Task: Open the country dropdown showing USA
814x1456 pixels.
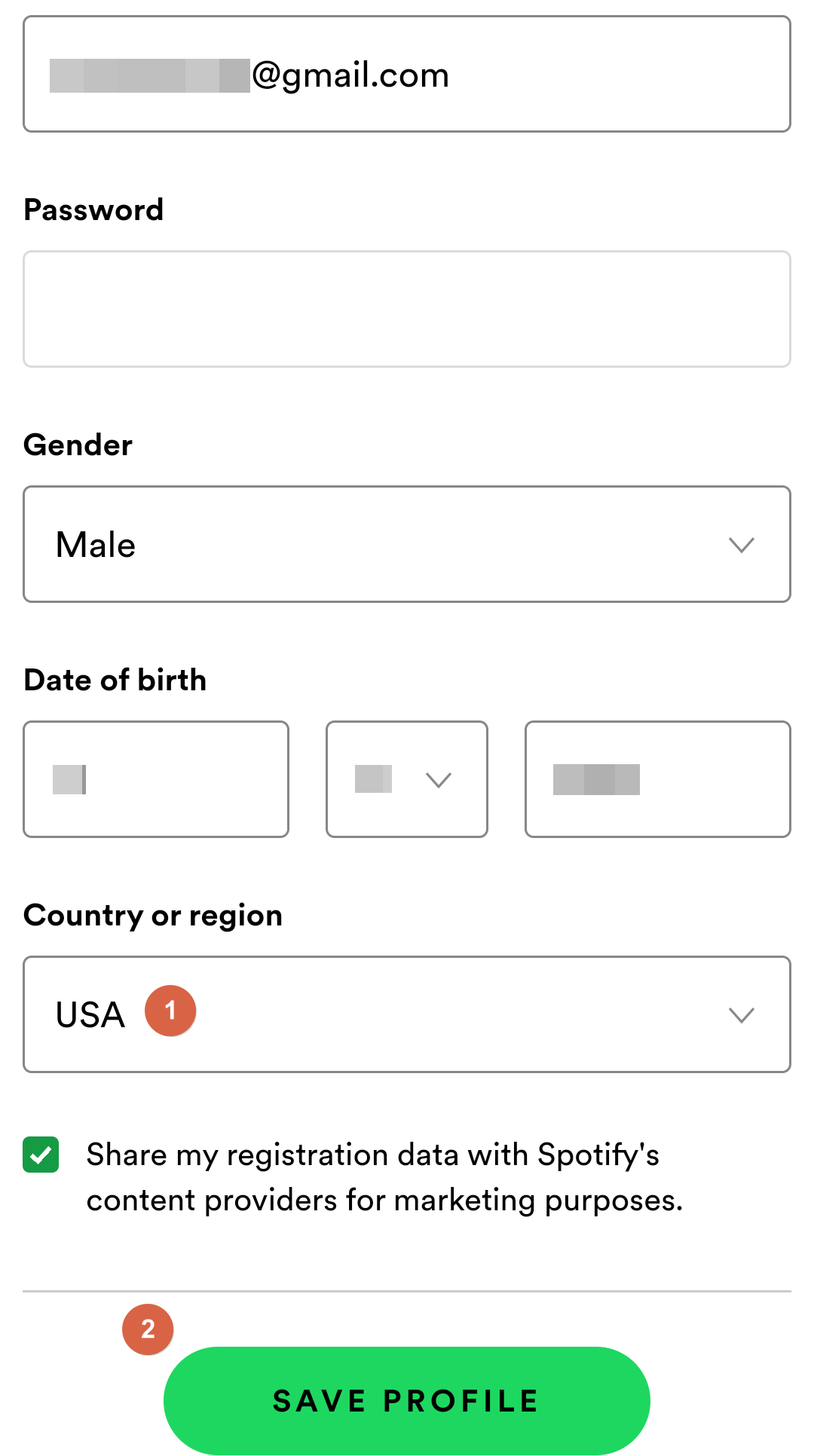Action: tap(407, 1014)
